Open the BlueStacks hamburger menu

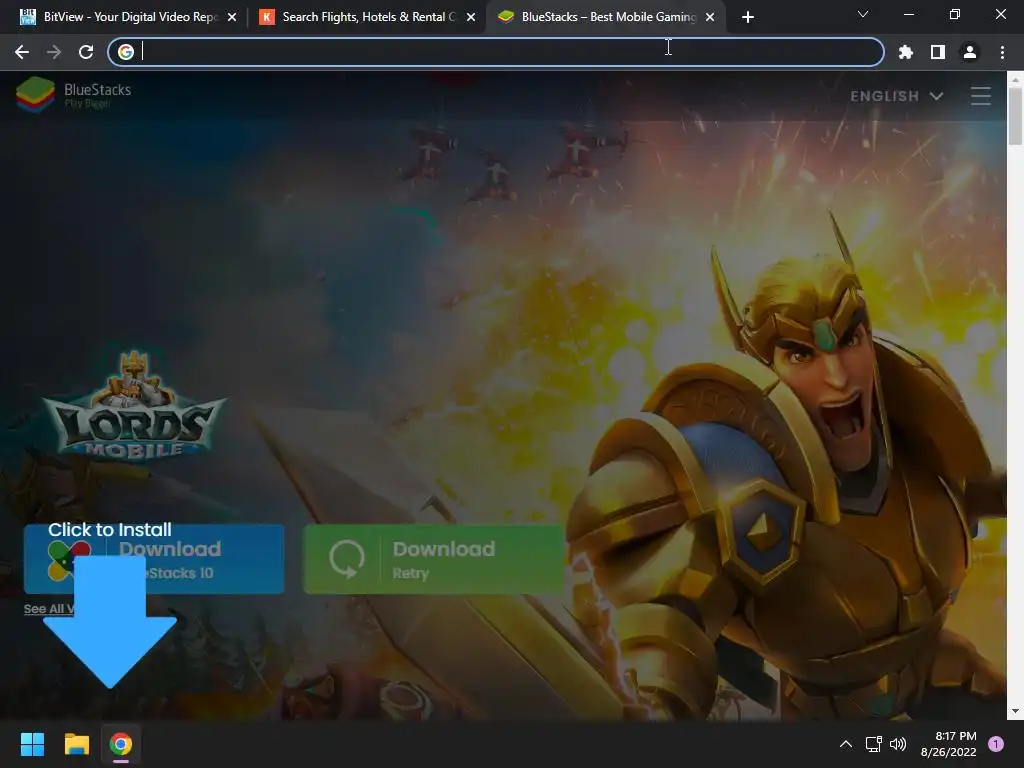[x=981, y=96]
